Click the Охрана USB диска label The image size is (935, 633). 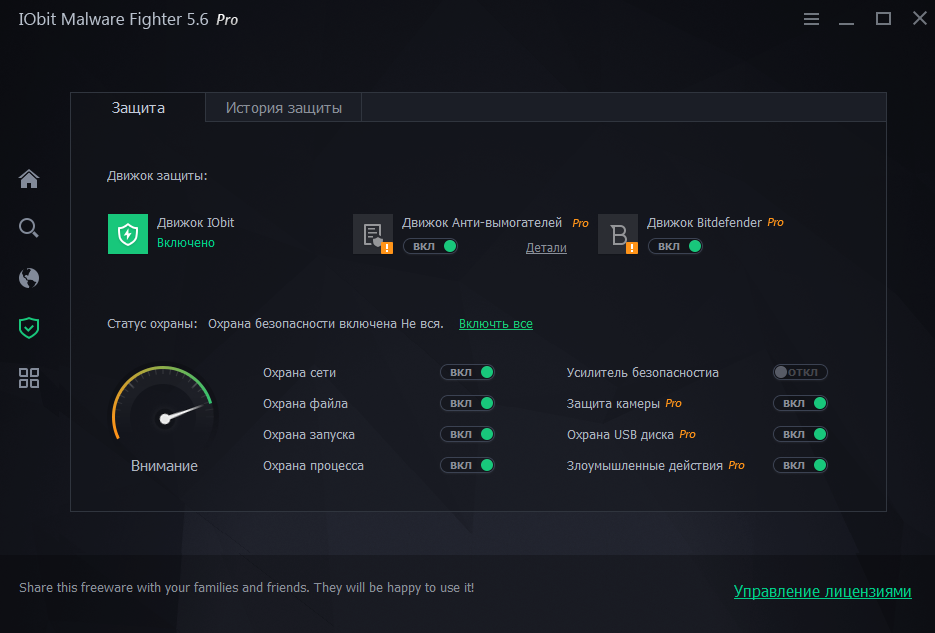point(620,435)
